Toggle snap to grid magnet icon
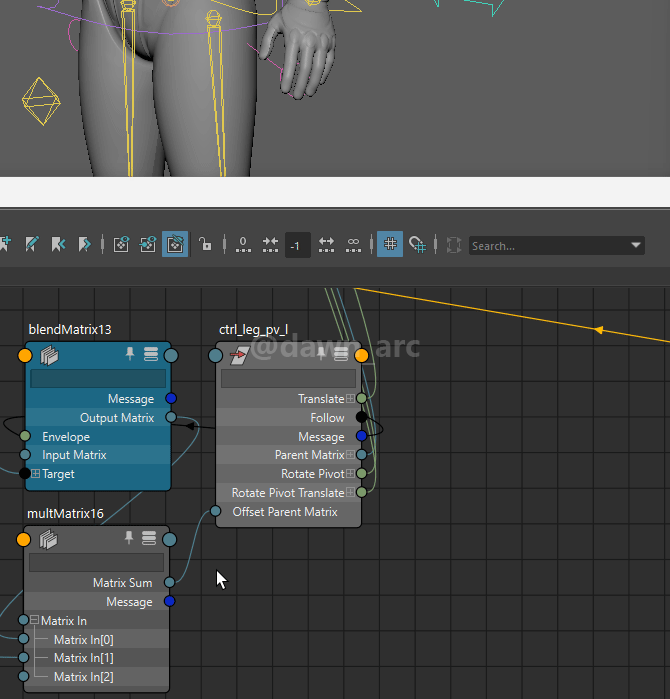670x699 pixels. 417,244
